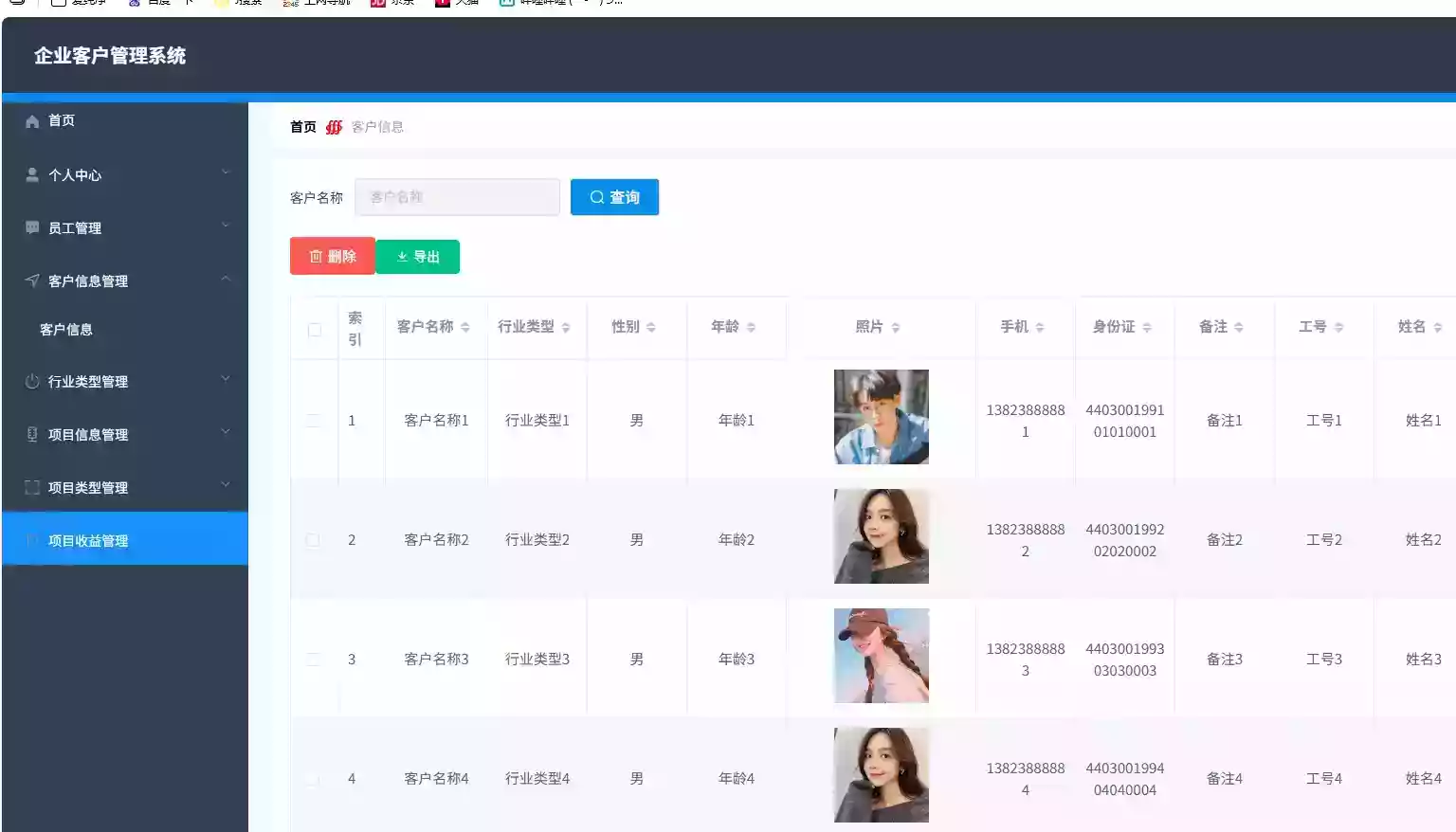
Task: Check the checkbox for row 1 客户名称1
Action: tap(313, 420)
